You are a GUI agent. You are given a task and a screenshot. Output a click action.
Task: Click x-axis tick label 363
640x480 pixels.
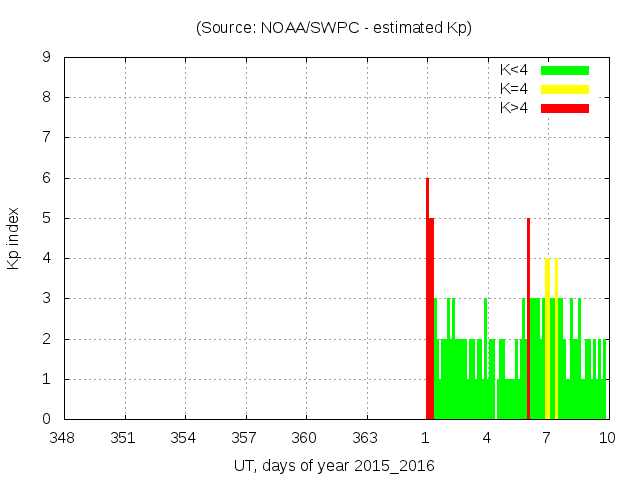pyautogui.click(x=366, y=438)
